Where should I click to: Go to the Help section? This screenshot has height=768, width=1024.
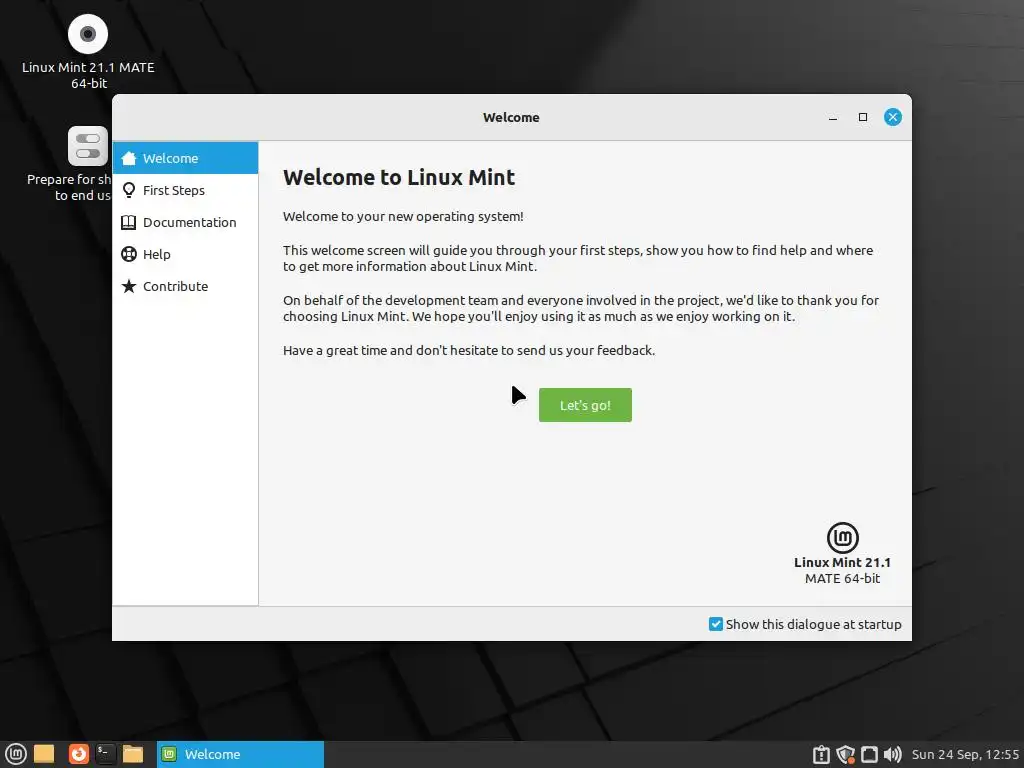coord(185,254)
